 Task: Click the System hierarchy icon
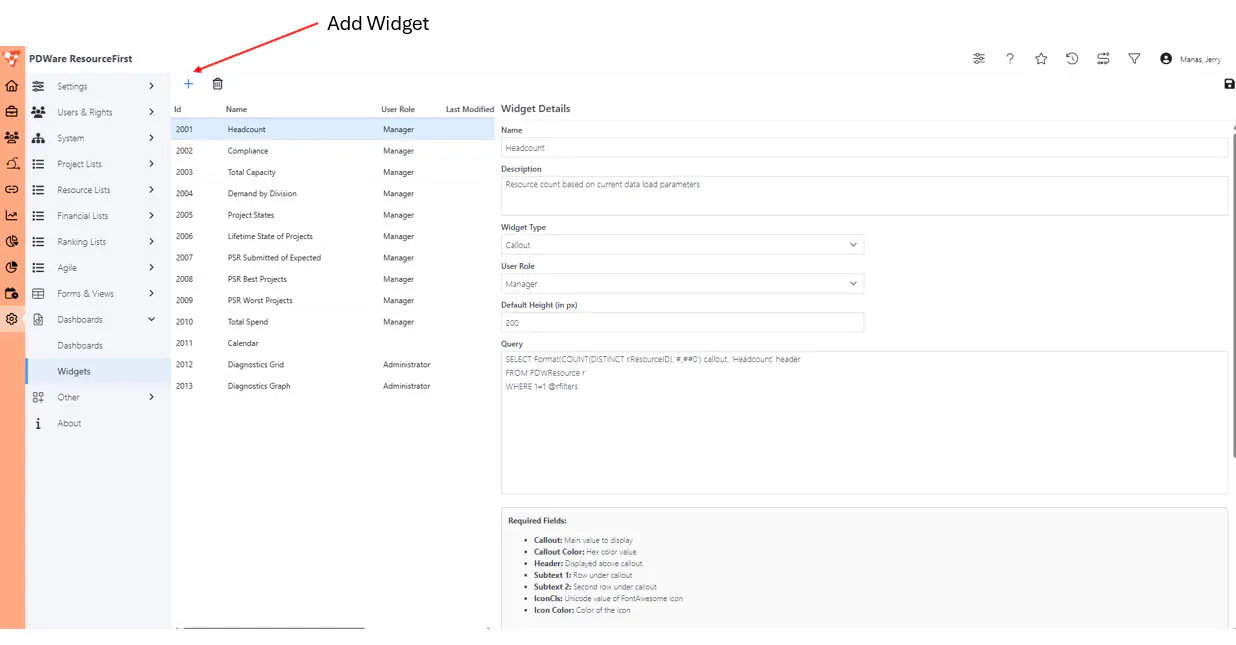38,138
